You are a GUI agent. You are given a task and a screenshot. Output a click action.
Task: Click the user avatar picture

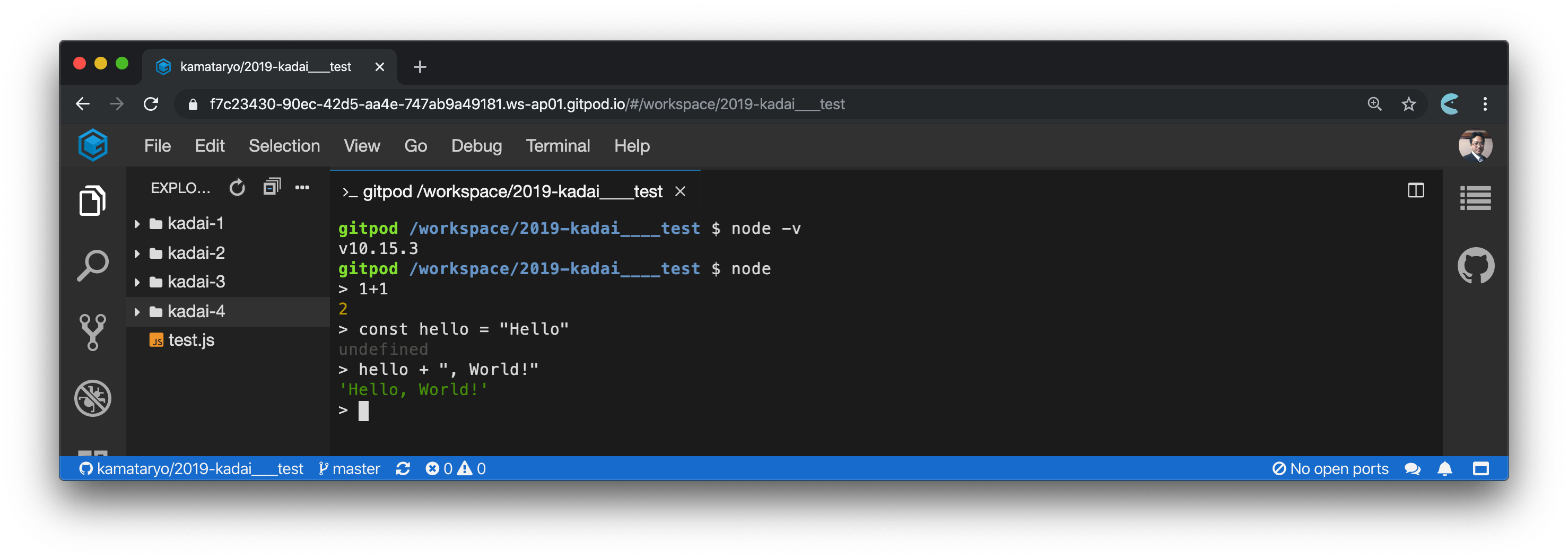pos(1476,146)
